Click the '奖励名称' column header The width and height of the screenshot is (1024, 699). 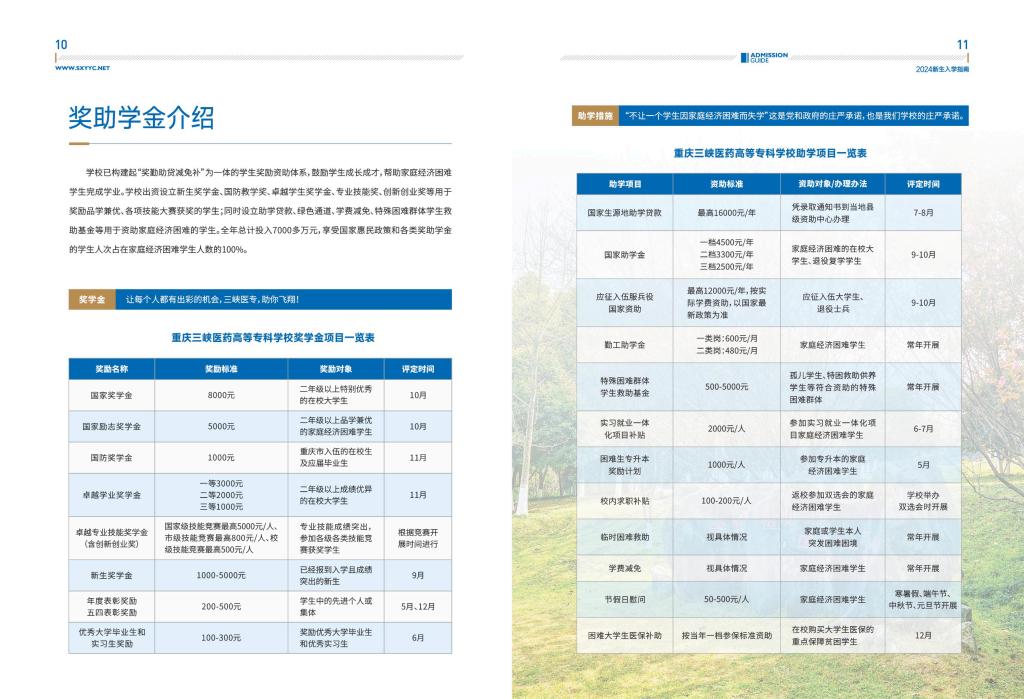point(112,369)
